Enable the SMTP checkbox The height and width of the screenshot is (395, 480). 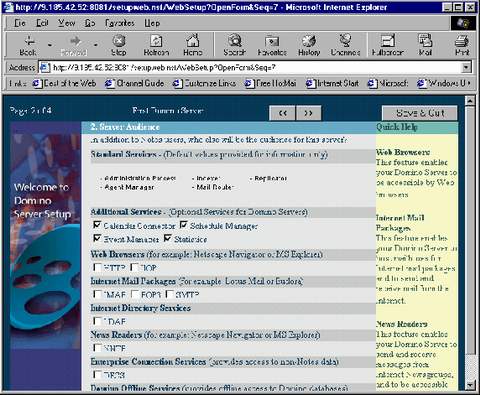tap(170, 294)
